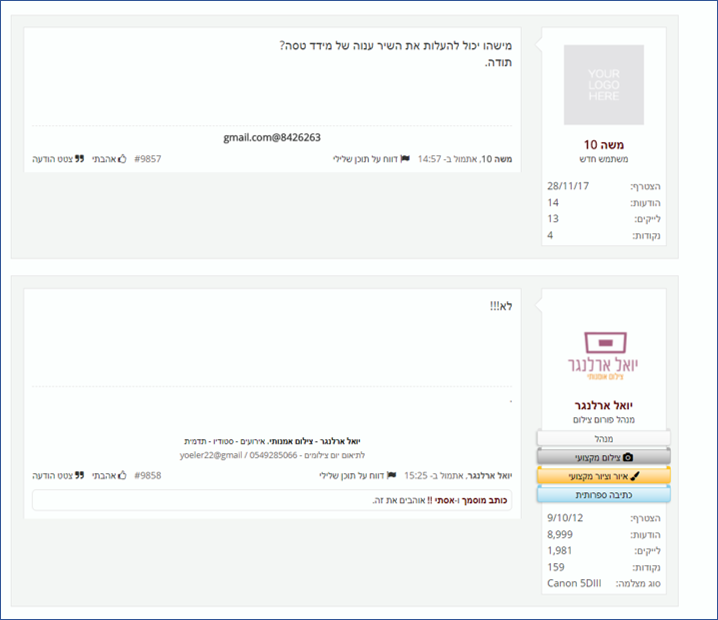Click the מנהל badge button
The width and height of the screenshot is (718, 620).
point(603,438)
